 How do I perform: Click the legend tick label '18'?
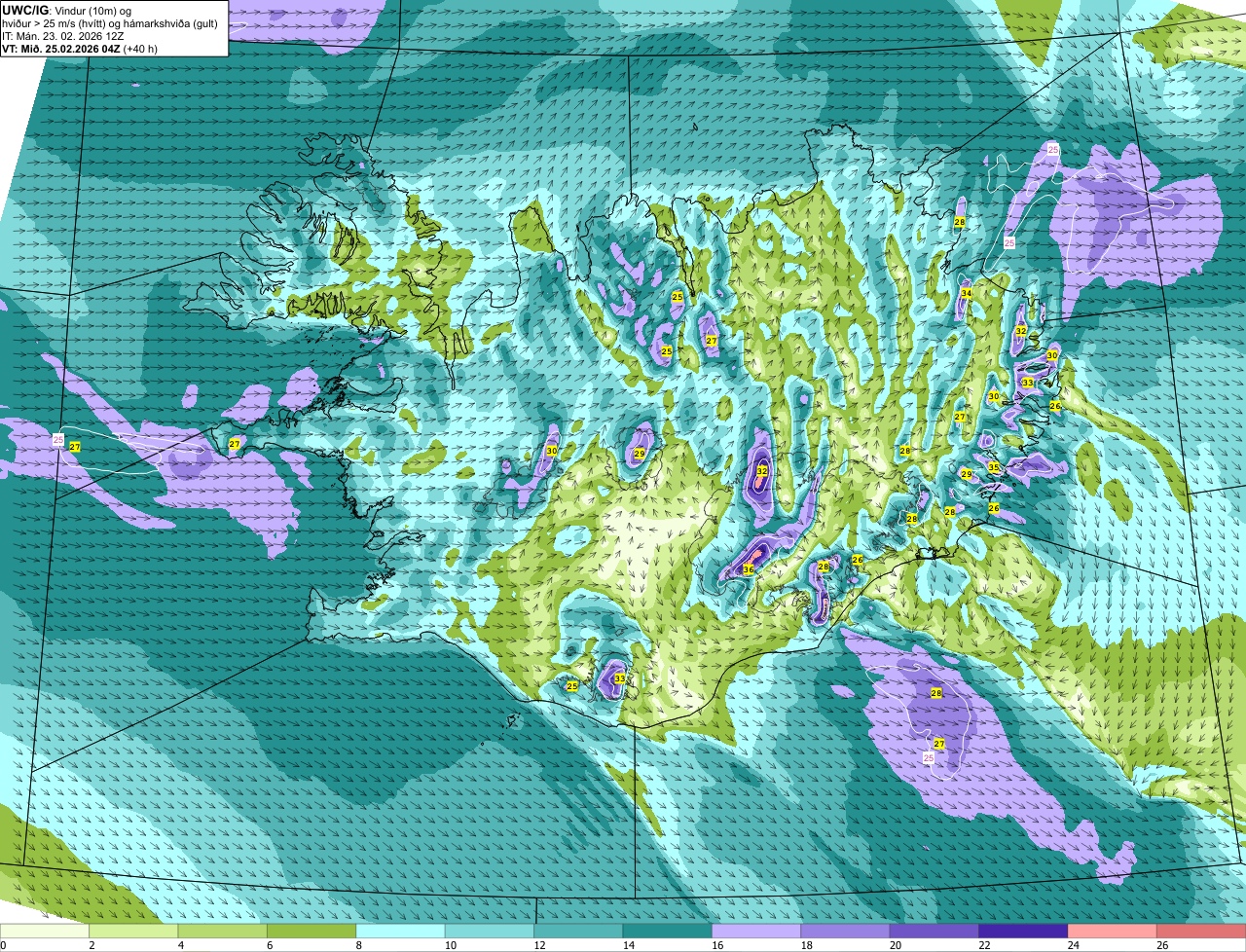click(806, 945)
